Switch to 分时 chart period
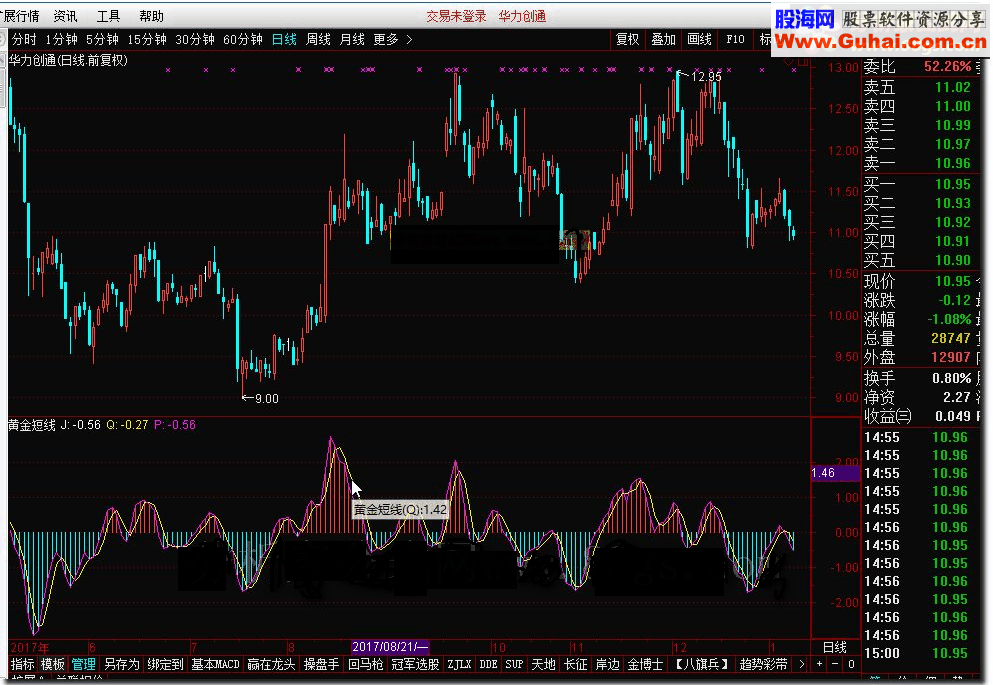The image size is (993, 685). click(24, 39)
